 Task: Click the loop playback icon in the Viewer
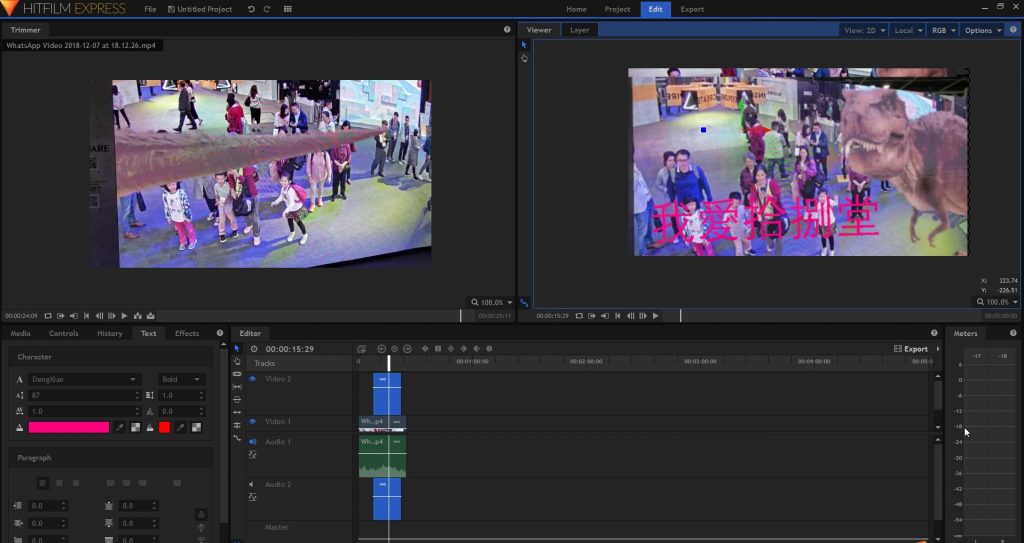579,316
